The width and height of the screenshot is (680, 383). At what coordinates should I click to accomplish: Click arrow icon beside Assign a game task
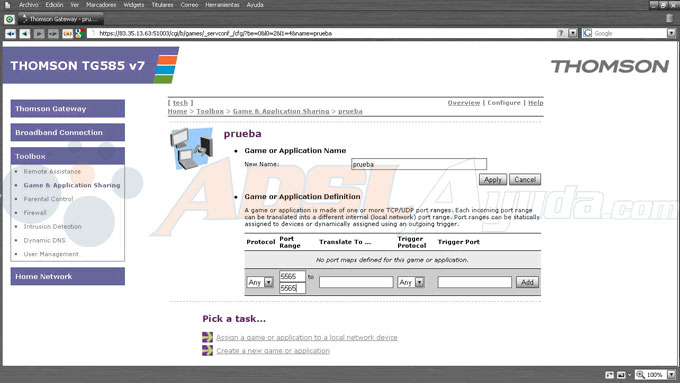[207, 337]
